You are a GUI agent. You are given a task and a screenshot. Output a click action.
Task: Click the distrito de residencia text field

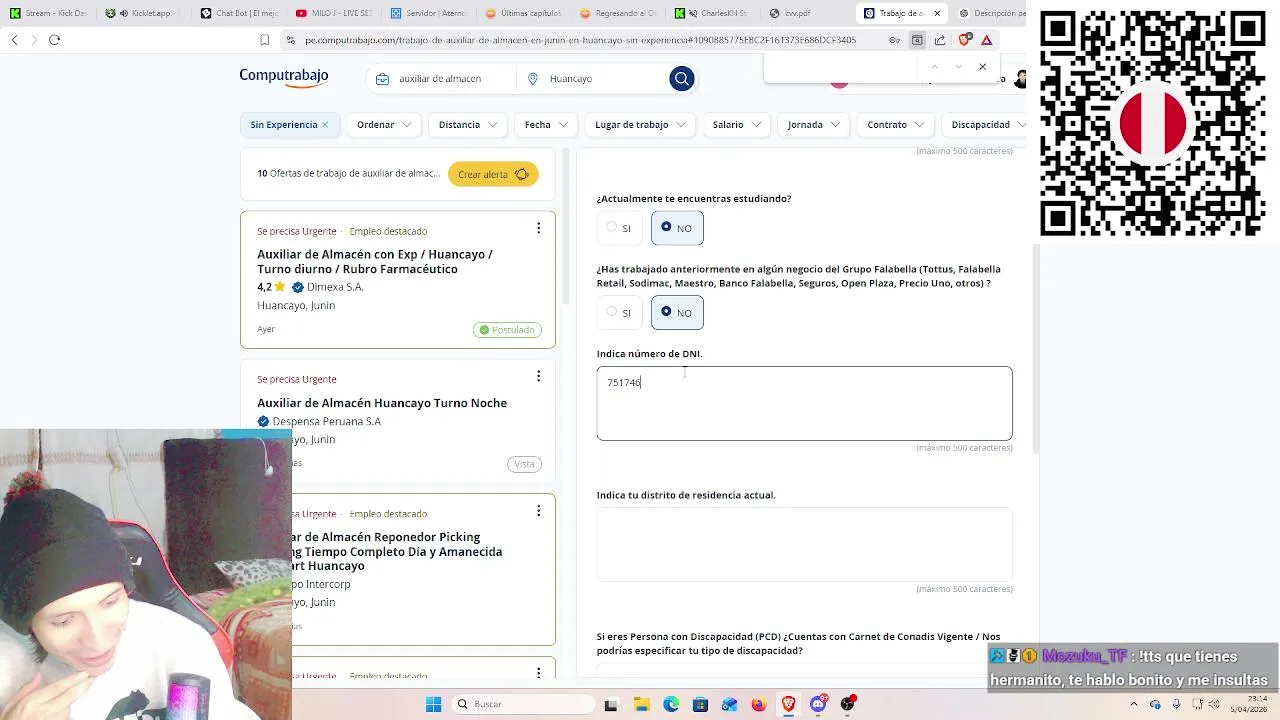click(804, 544)
